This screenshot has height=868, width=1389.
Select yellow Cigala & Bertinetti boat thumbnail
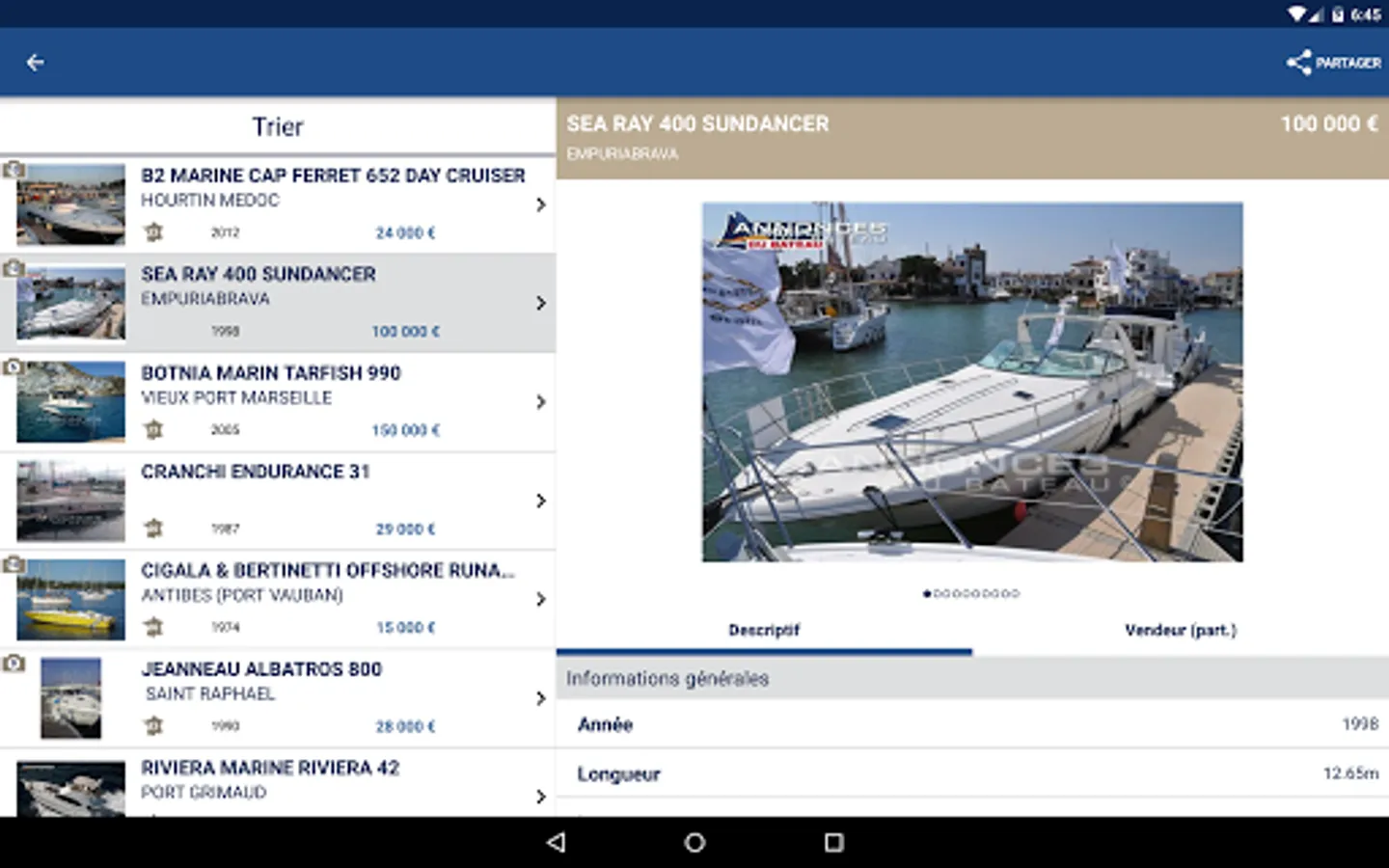[x=70, y=599]
